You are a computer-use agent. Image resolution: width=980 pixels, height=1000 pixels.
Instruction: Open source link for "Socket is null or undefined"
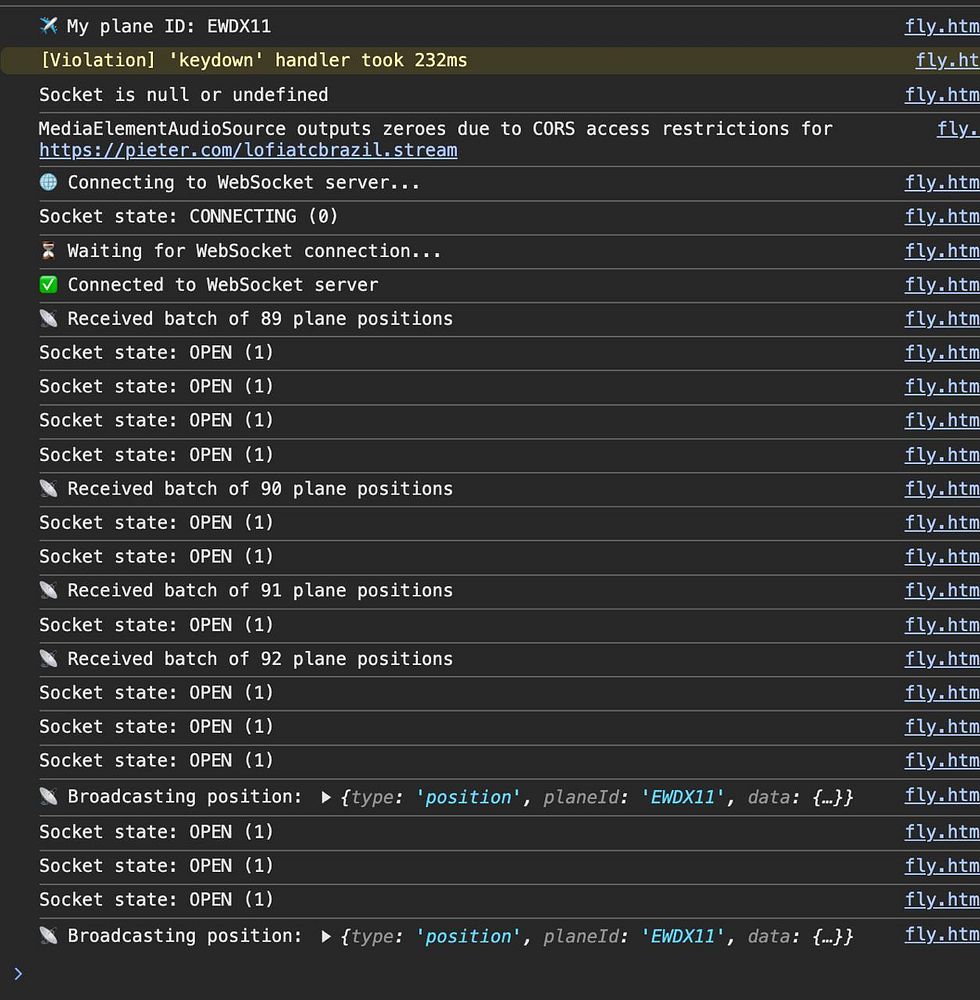[x=942, y=95]
